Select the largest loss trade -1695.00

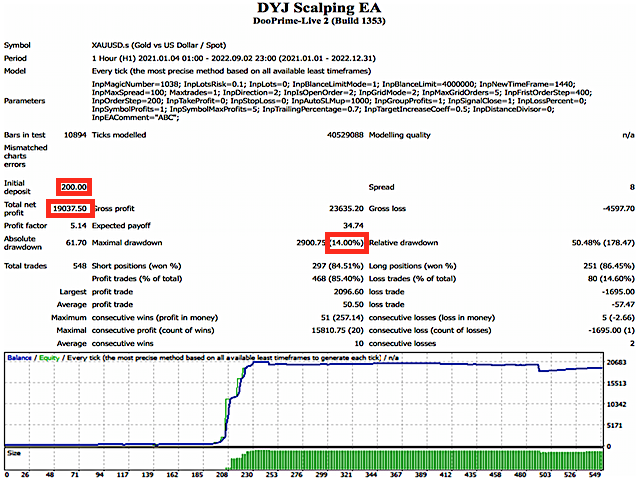click(x=618, y=292)
